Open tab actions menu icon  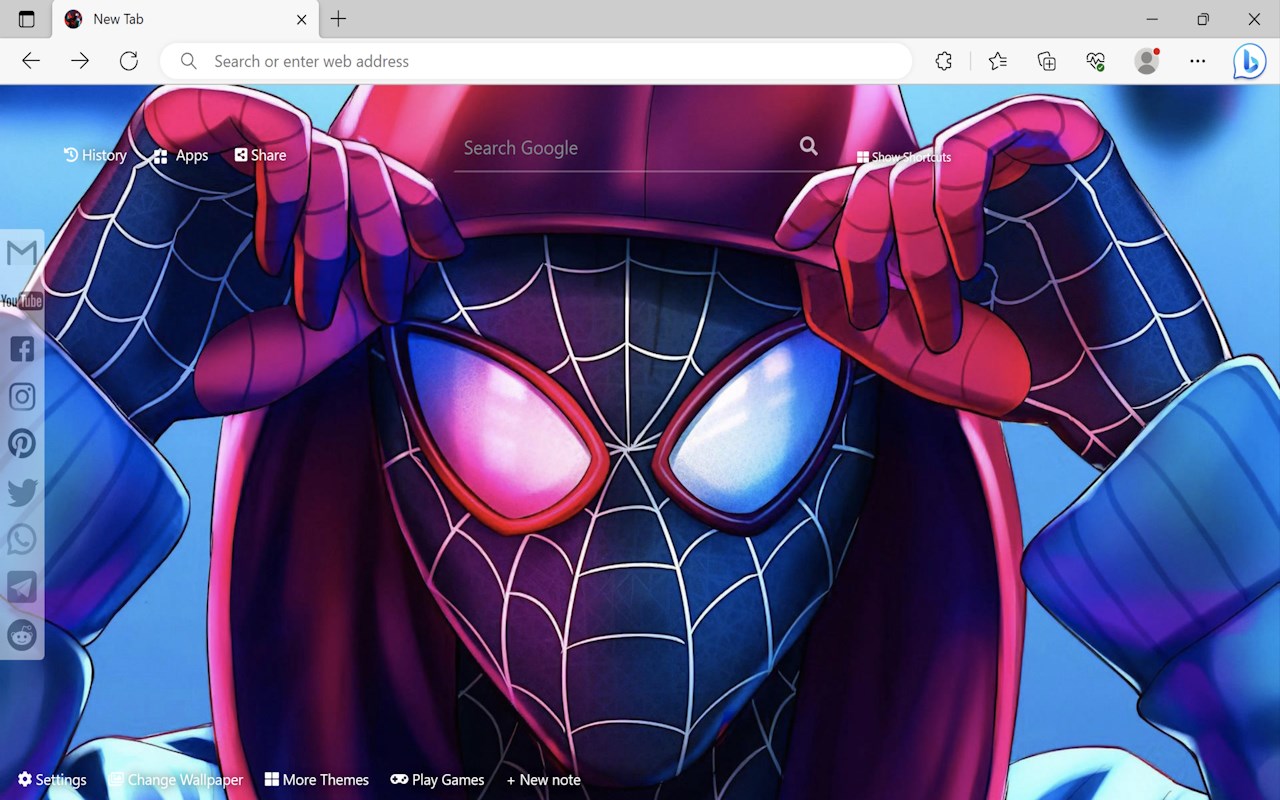coord(27,19)
